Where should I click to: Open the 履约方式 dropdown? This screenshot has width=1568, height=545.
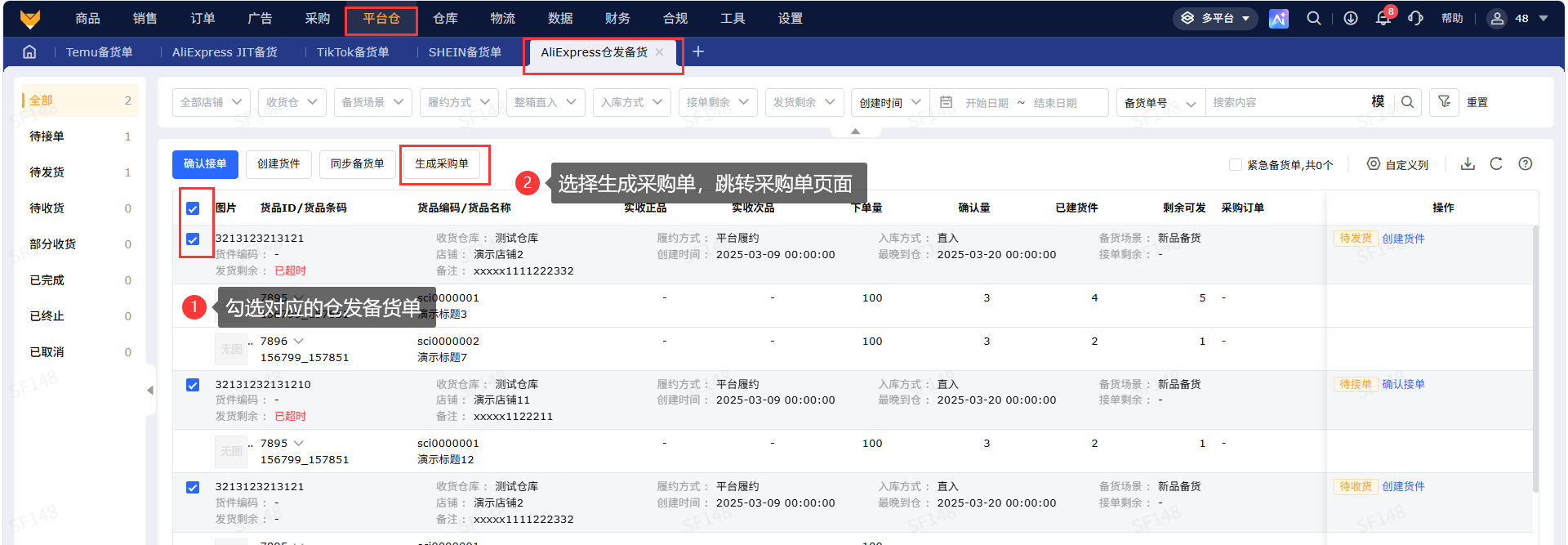(459, 102)
